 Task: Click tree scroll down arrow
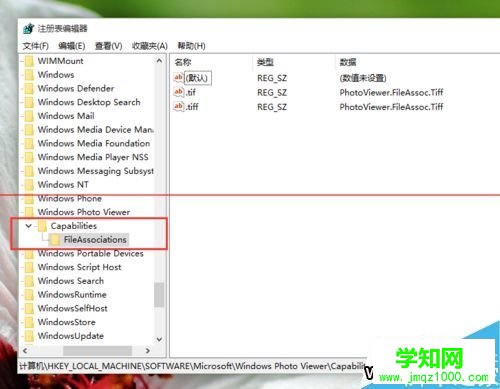(159, 339)
